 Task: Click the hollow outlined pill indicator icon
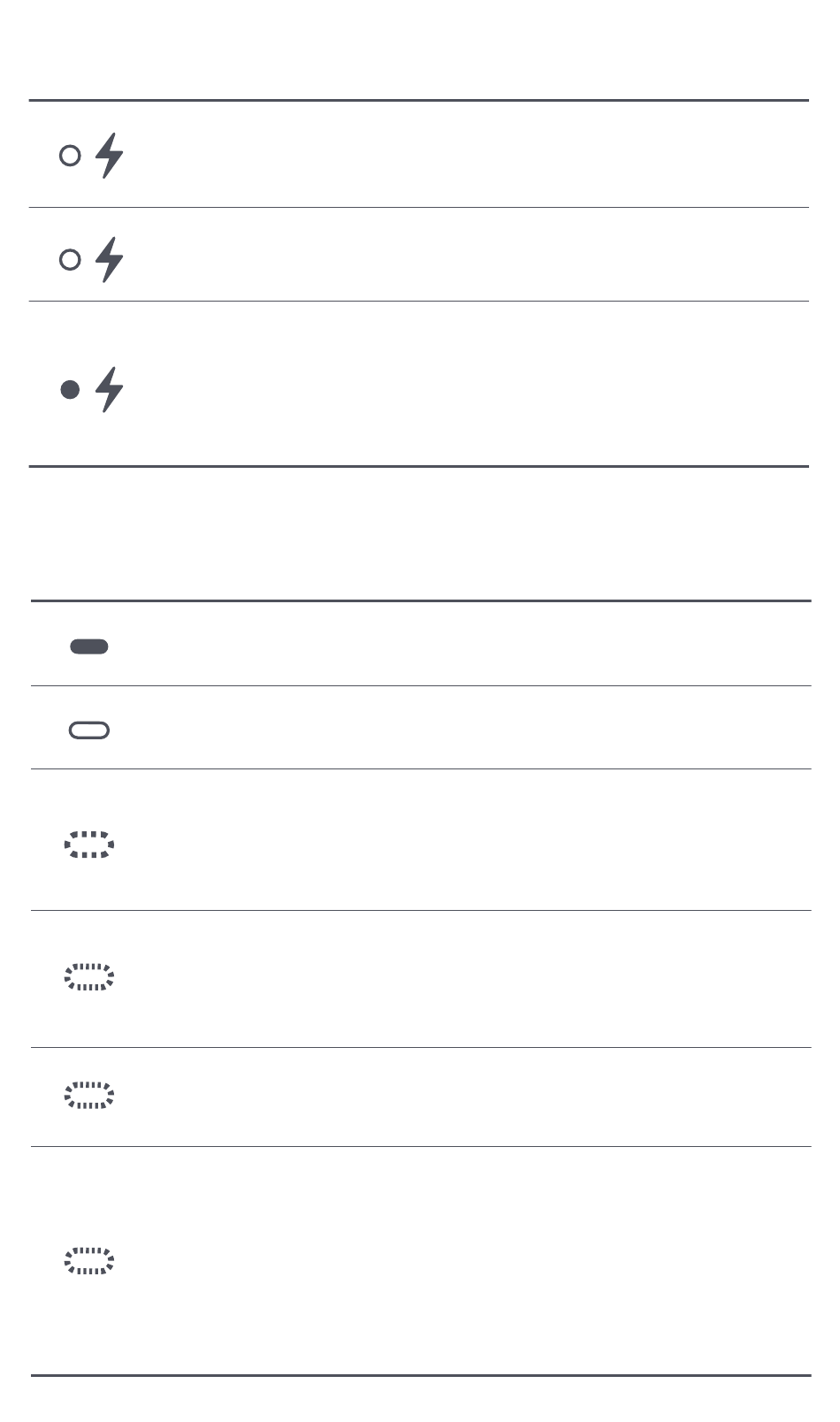[x=89, y=730]
